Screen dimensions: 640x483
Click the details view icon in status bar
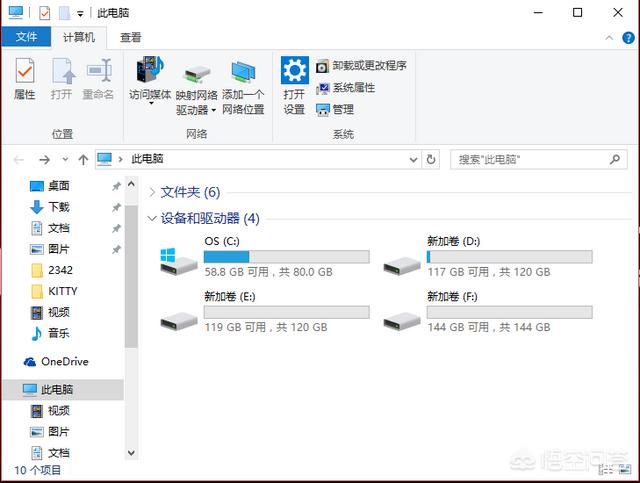click(x=607, y=470)
